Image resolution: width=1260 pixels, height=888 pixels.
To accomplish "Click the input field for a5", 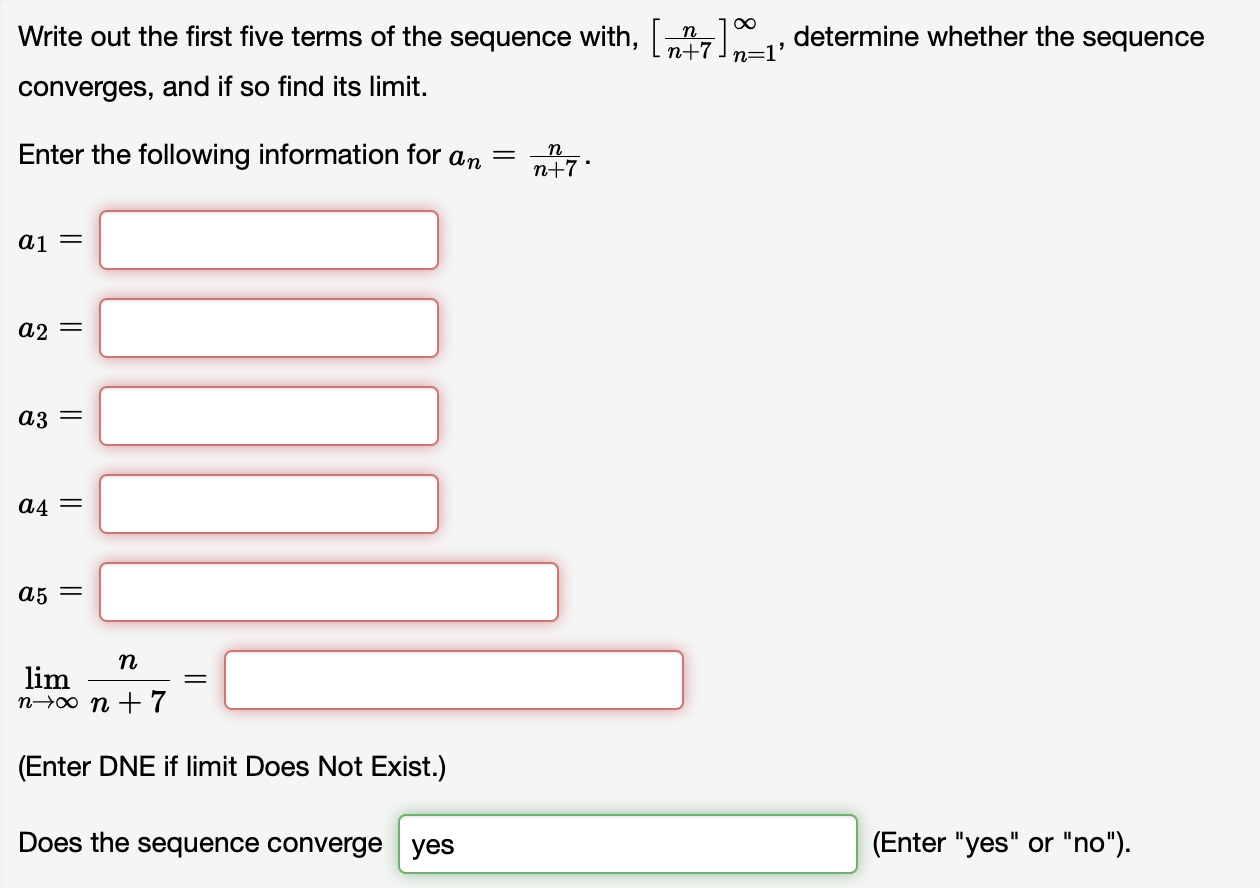I will pos(328,592).
